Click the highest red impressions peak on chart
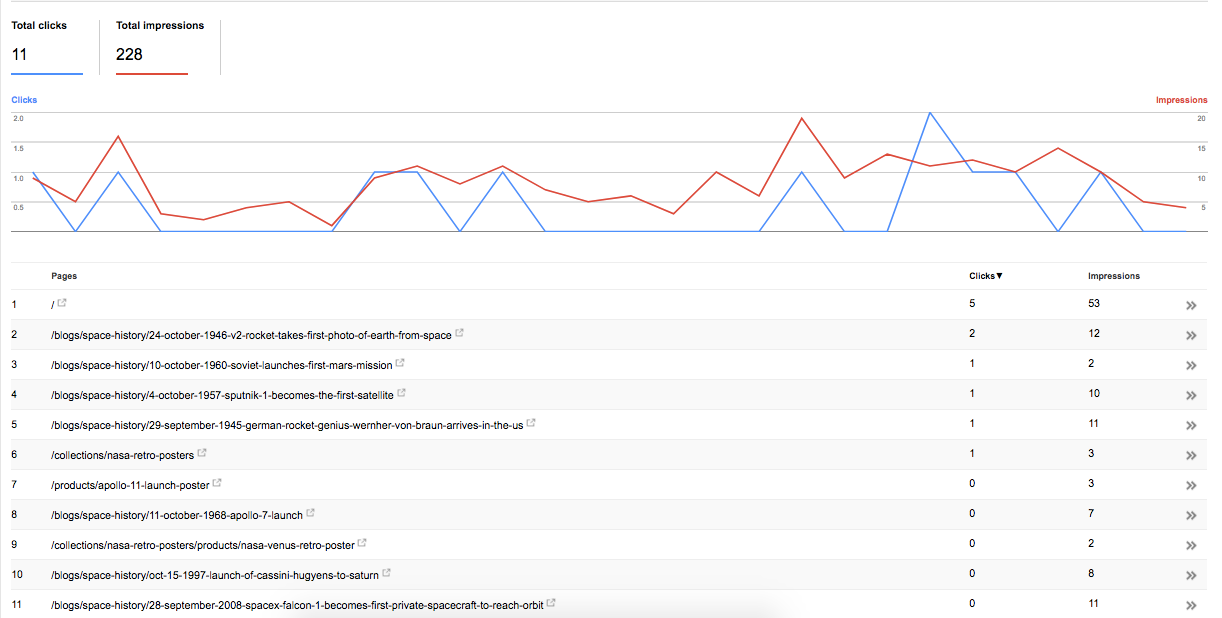The image size is (1222, 618). pos(802,118)
